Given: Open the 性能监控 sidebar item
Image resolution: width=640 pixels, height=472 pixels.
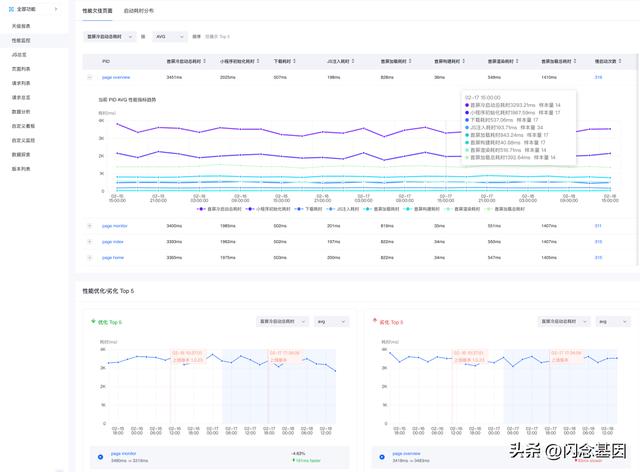Looking at the screenshot, I should click(x=21, y=40).
